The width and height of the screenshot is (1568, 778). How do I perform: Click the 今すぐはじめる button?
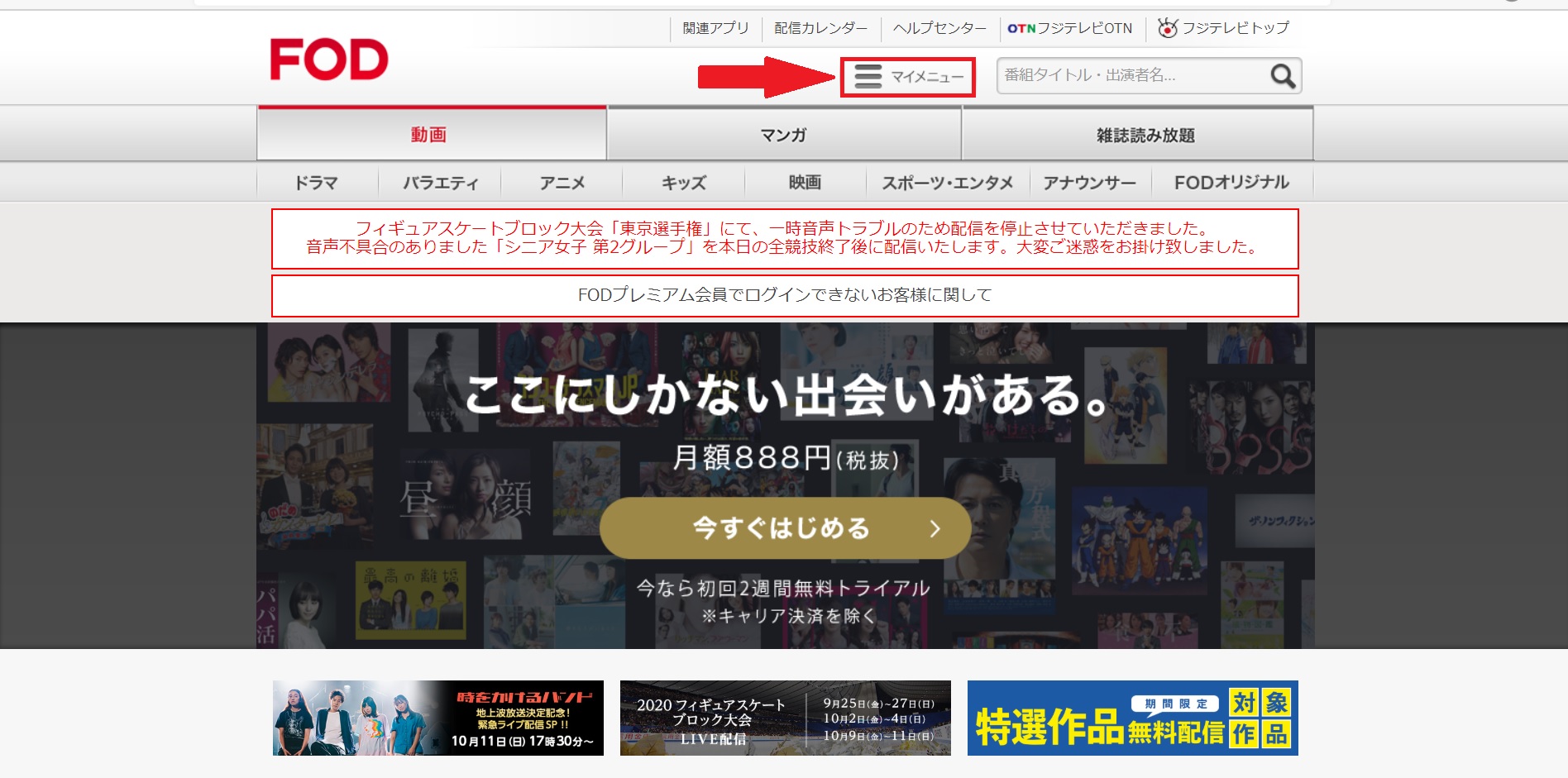click(785, 528)
